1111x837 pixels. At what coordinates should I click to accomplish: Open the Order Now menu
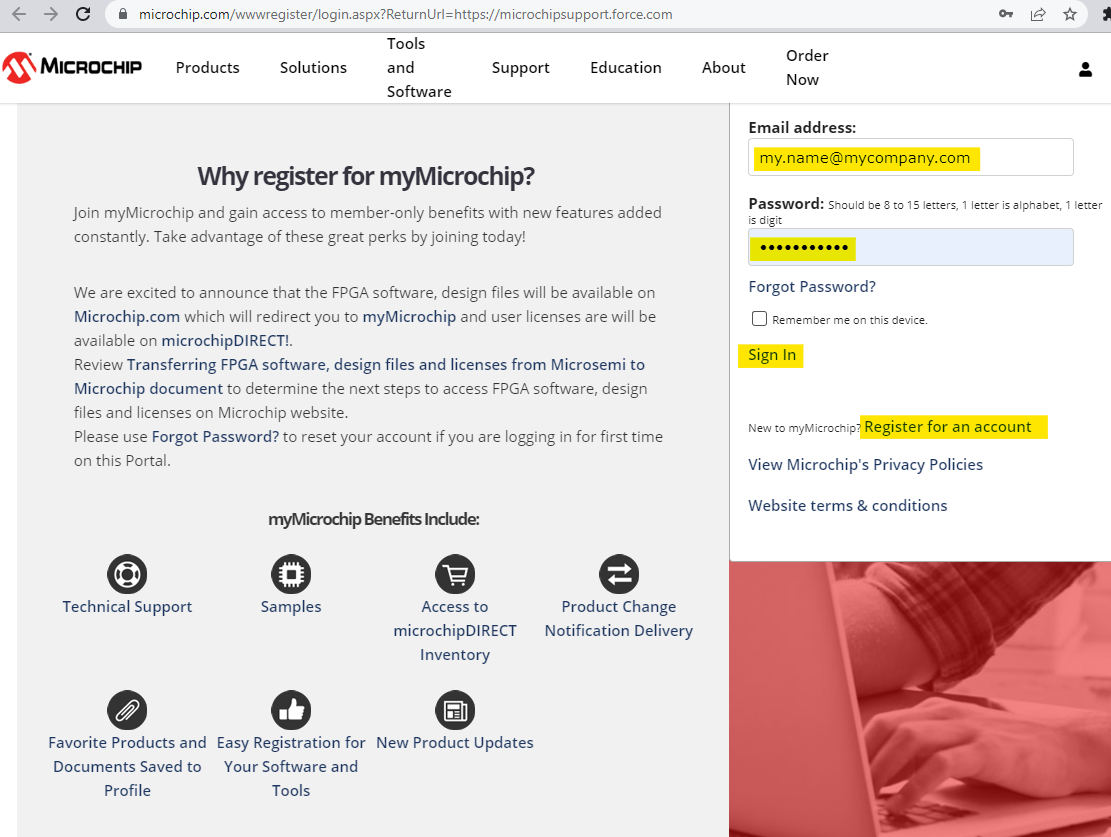pyautogui.click(x=807, y=67)
